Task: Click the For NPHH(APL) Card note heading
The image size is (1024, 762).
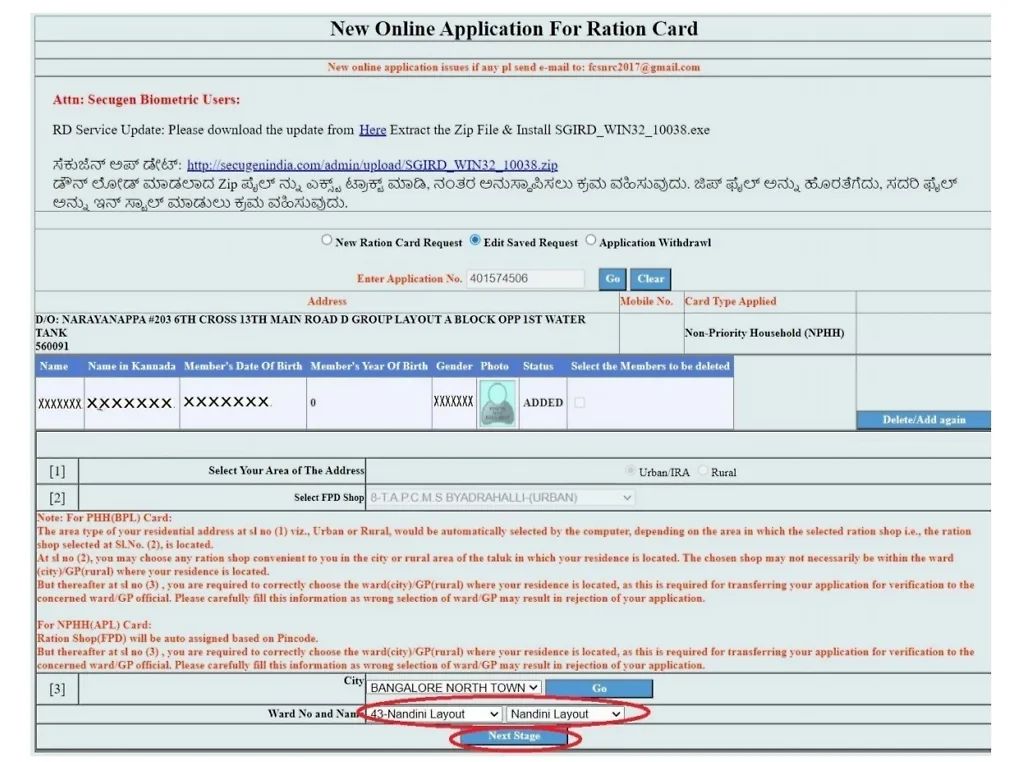Action: (x=93, y=625)
